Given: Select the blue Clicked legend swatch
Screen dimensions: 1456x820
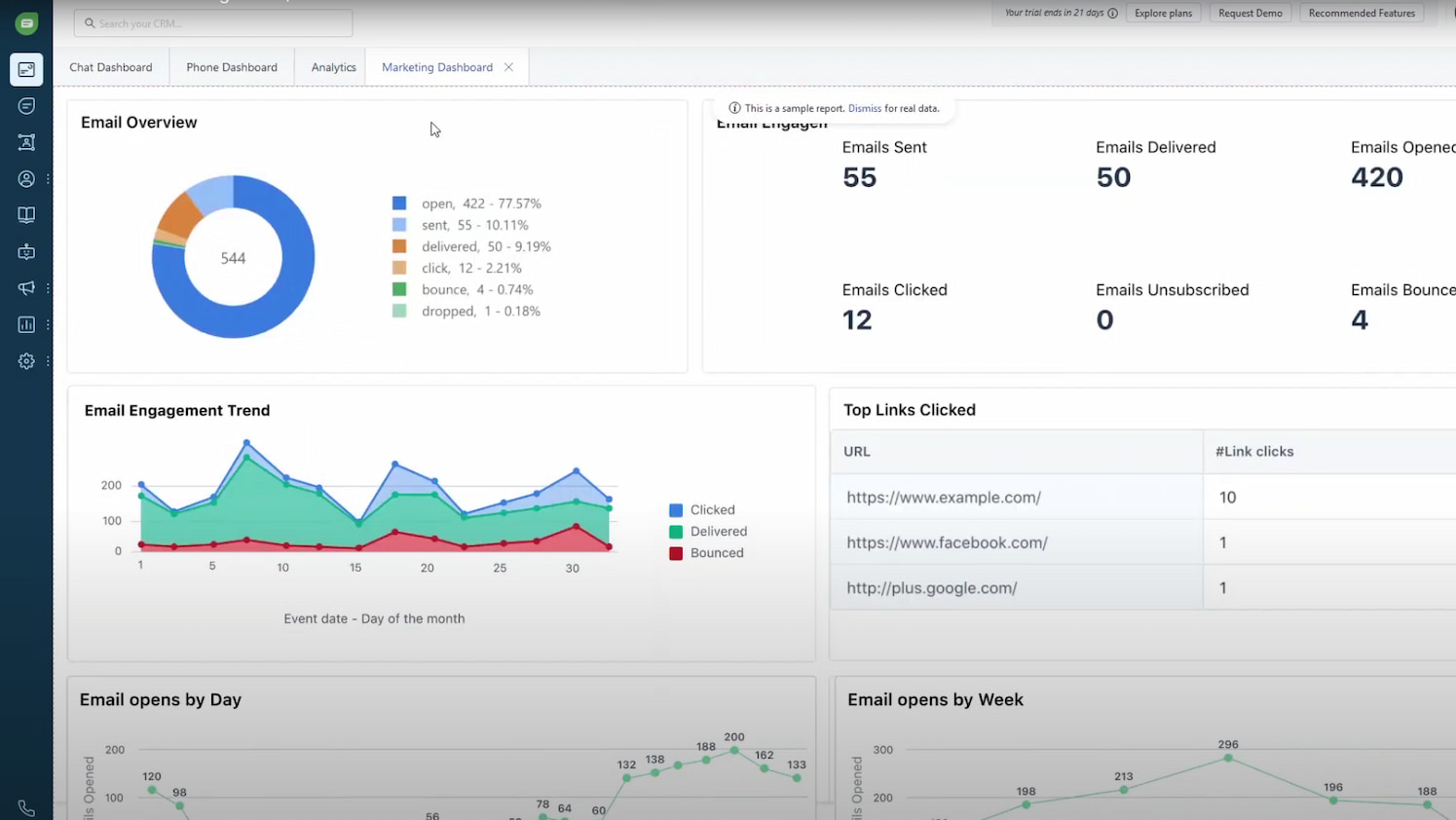Looking at the screenshot, I should click(x=676, y=509).
